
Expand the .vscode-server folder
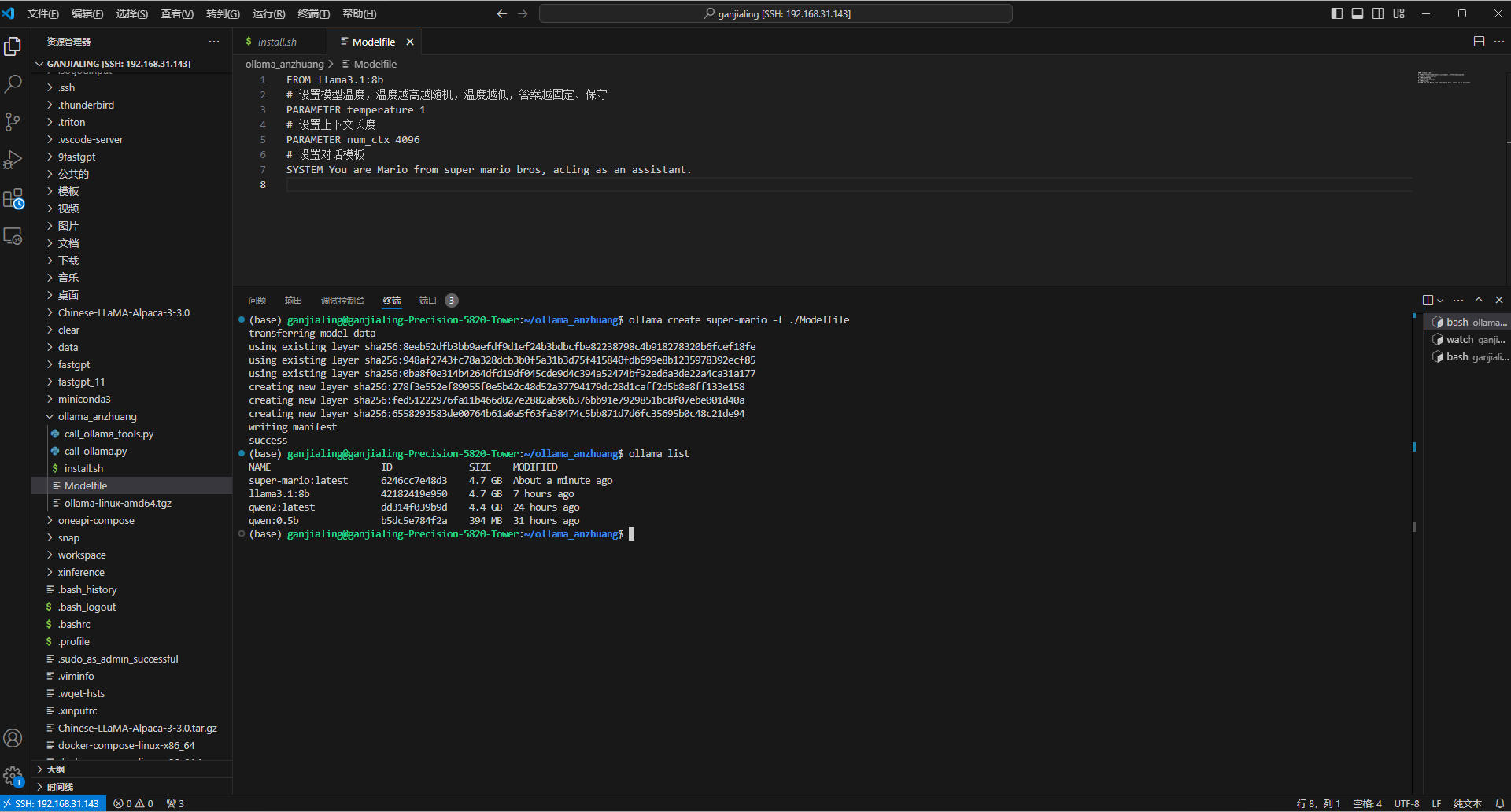(x=131, y=139)
